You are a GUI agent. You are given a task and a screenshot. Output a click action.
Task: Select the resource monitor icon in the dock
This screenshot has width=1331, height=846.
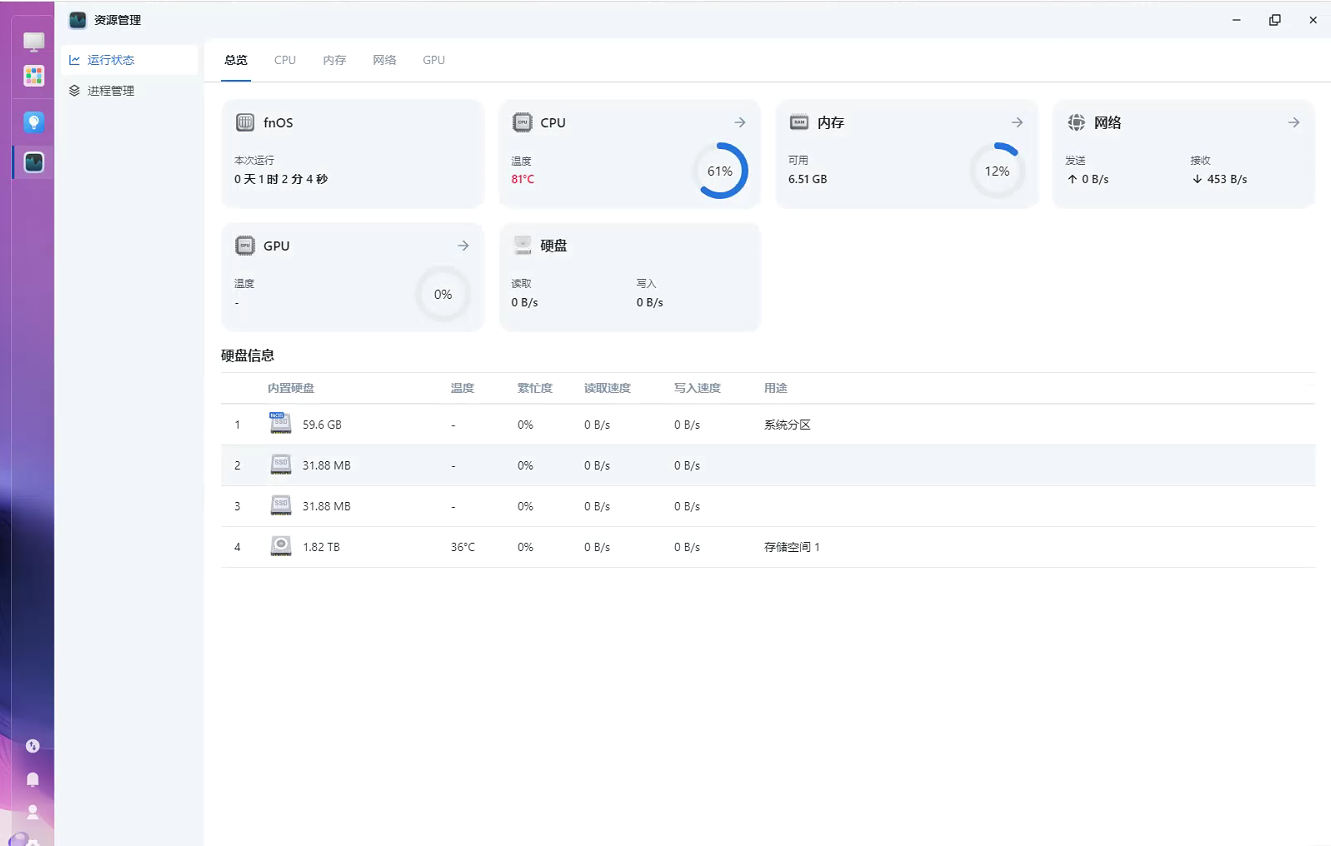pyautogui.click(x=34, y=161)
